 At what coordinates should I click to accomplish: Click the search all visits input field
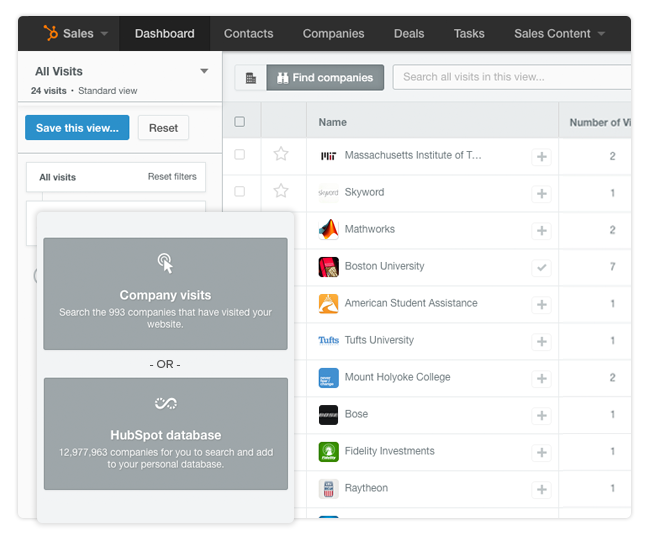[510, 77]
